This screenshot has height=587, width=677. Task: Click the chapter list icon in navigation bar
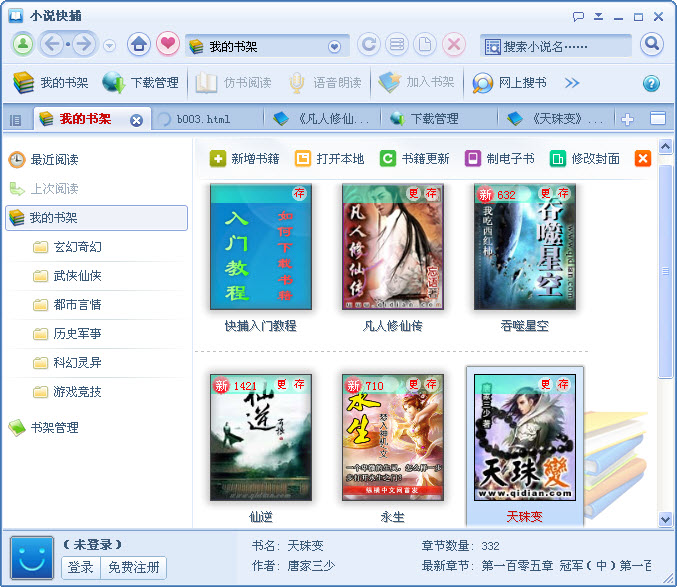[x=397, y=44]
